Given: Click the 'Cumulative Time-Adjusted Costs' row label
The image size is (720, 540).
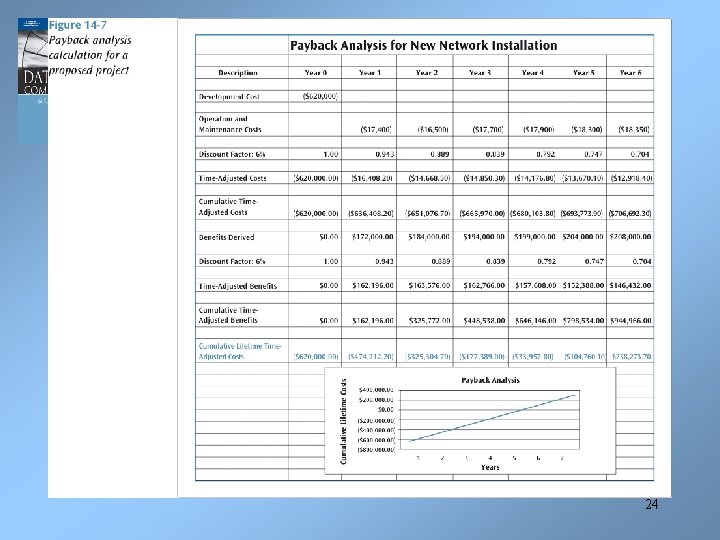Looking at the screenshot, I should (229, 207).
